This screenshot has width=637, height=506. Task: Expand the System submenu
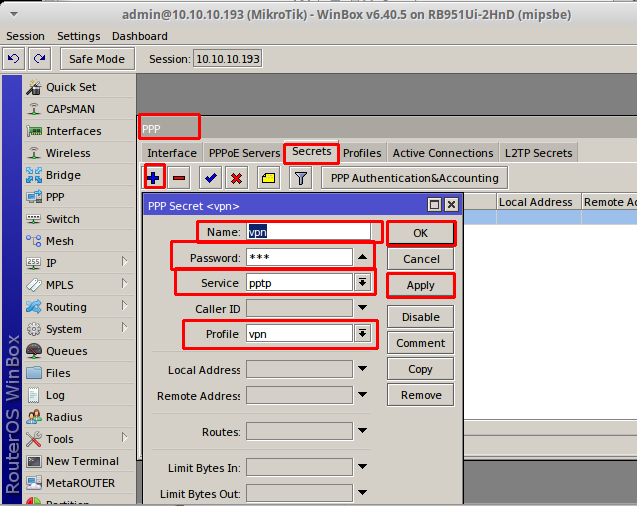pos(125,328)
